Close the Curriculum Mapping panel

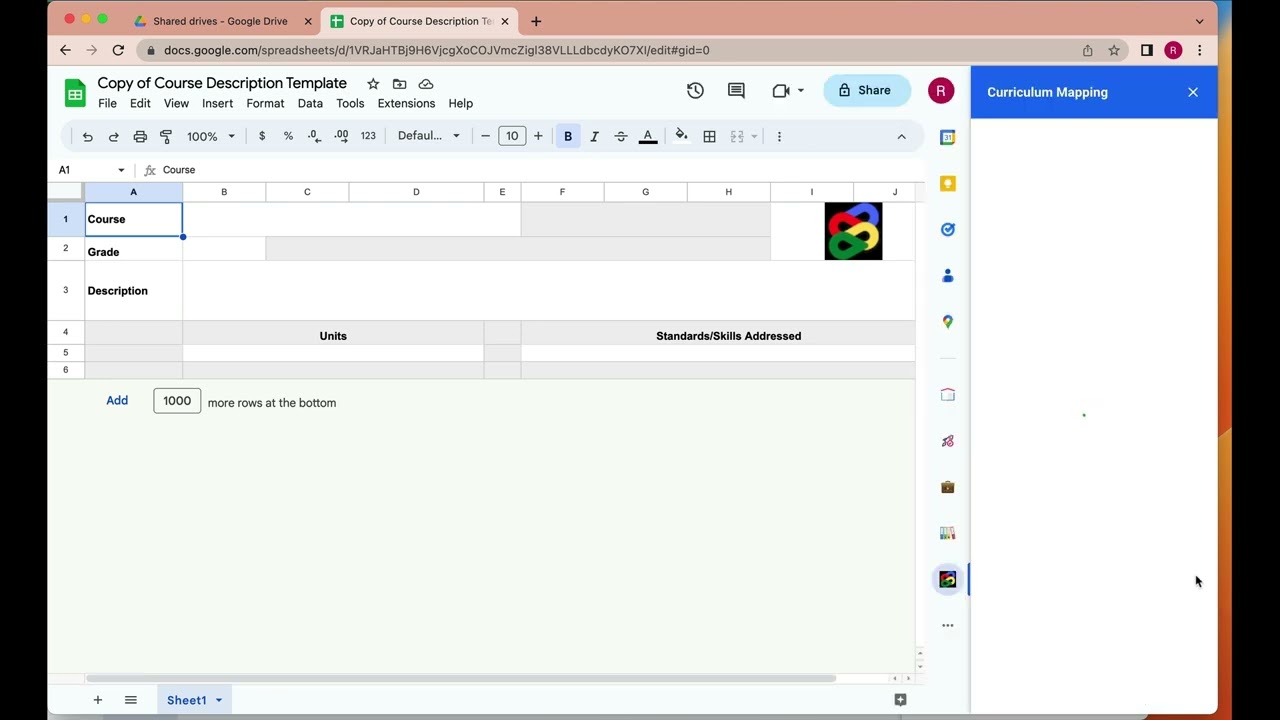pos(1193,92)
